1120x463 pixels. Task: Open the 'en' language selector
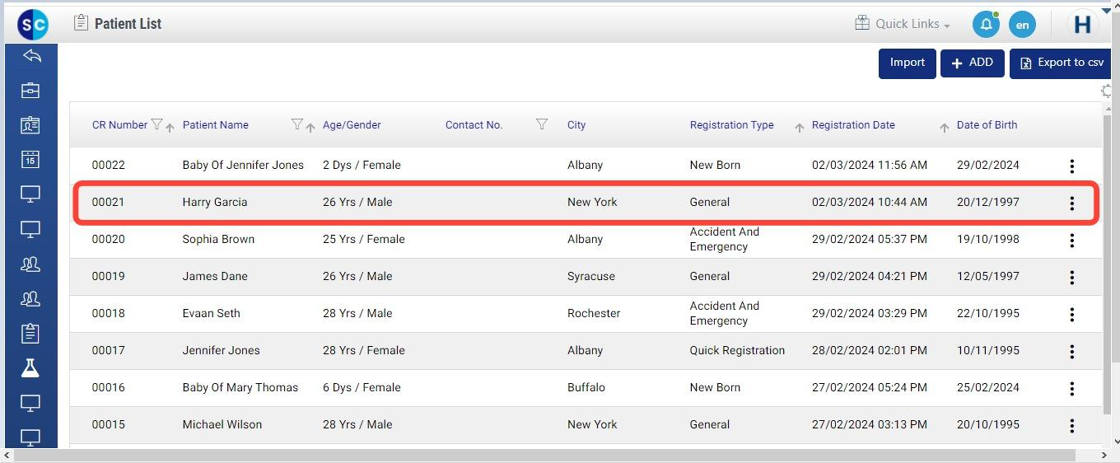pyautogui.click(x=1022, y=24)
